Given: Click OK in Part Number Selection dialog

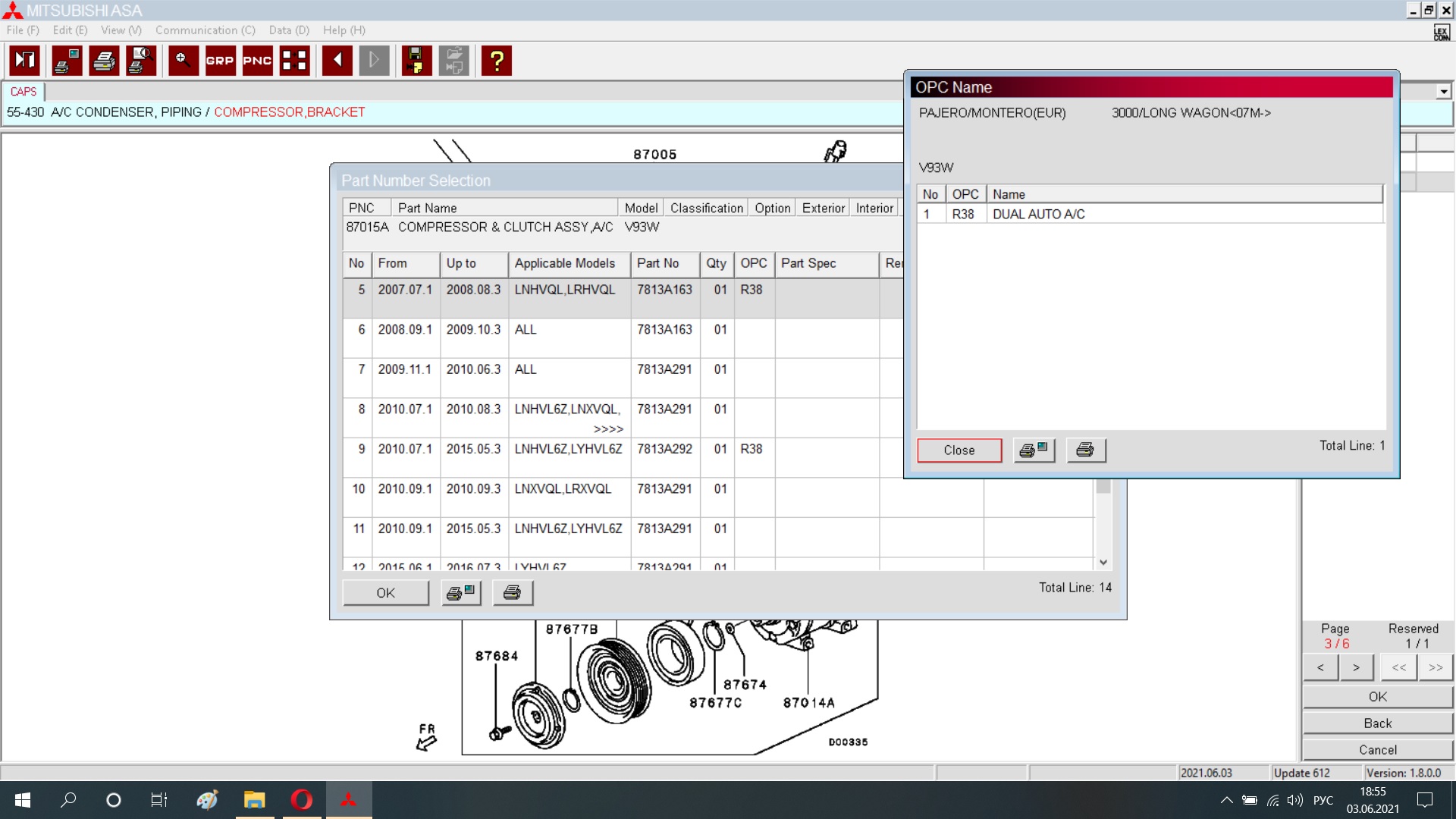Looking at the screenshot, I should click(385, 593).
